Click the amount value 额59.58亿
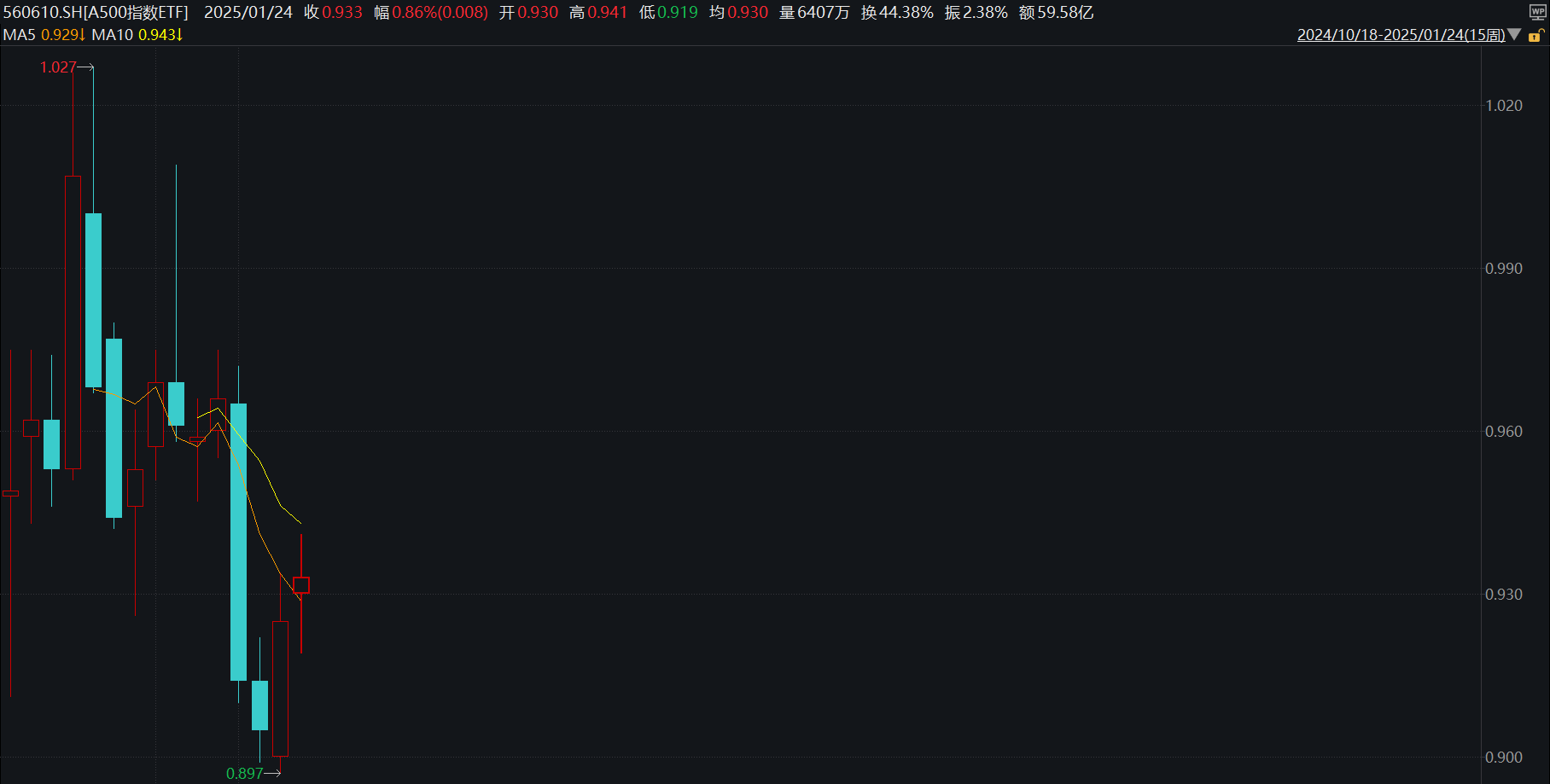The image size is (1550, 784). click(x=1056, y=13)
